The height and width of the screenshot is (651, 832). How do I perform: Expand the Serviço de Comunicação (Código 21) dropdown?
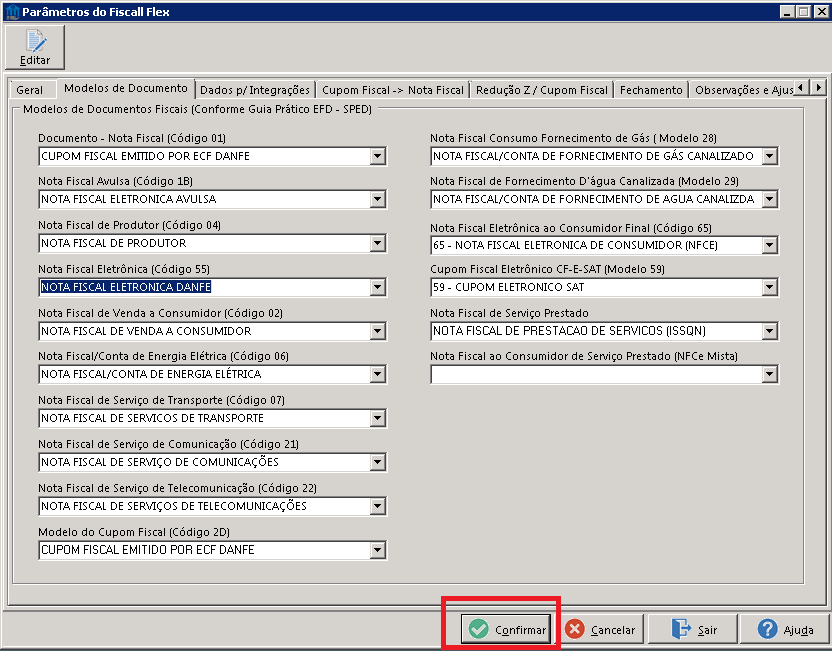pyautogui.click(x=377, y=462)
